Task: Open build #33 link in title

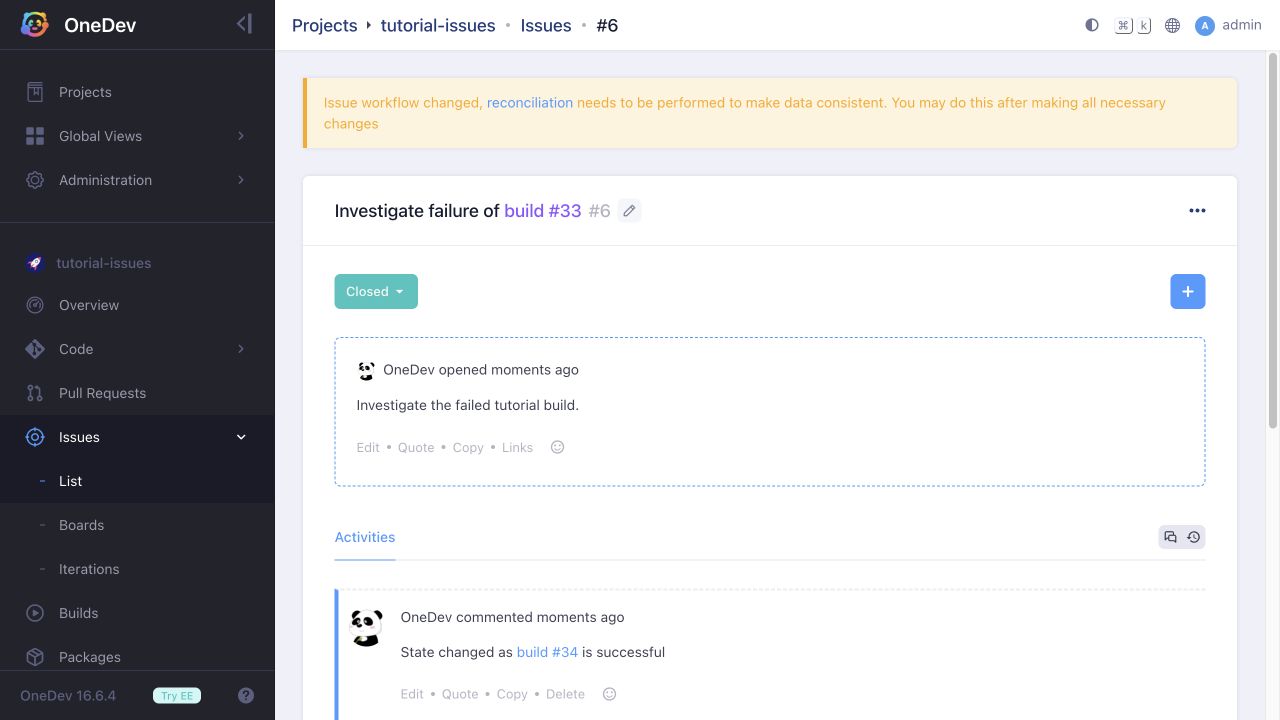Action: coord(543,211)
